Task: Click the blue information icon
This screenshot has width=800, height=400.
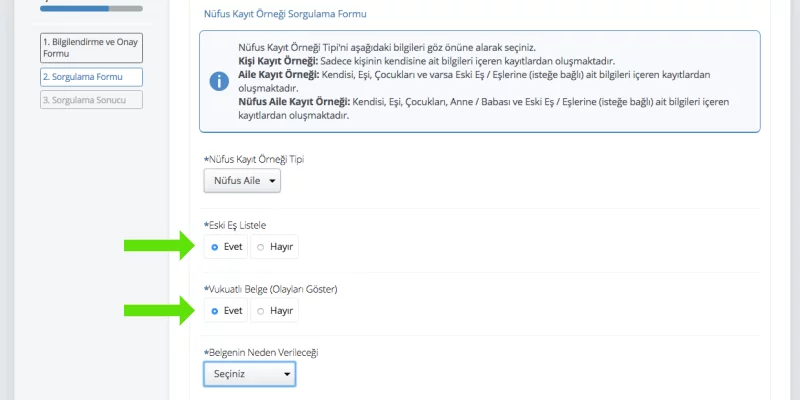Action: [219, 81]
